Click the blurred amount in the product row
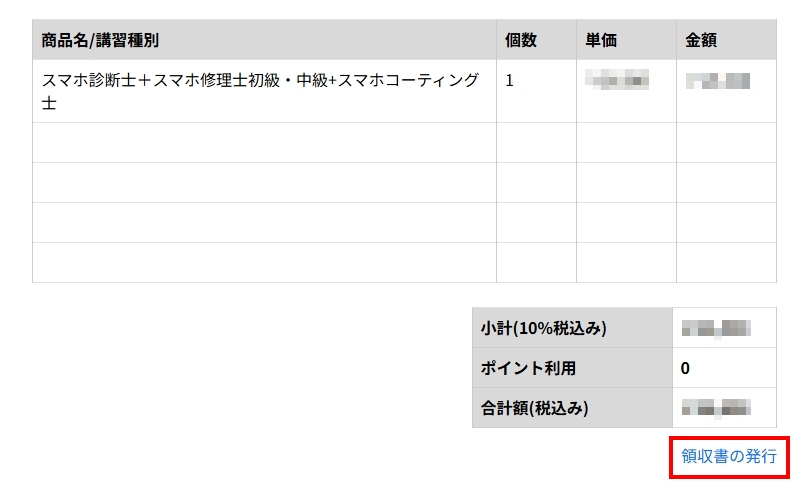This screenshot has height=499, width=811. 718,80
